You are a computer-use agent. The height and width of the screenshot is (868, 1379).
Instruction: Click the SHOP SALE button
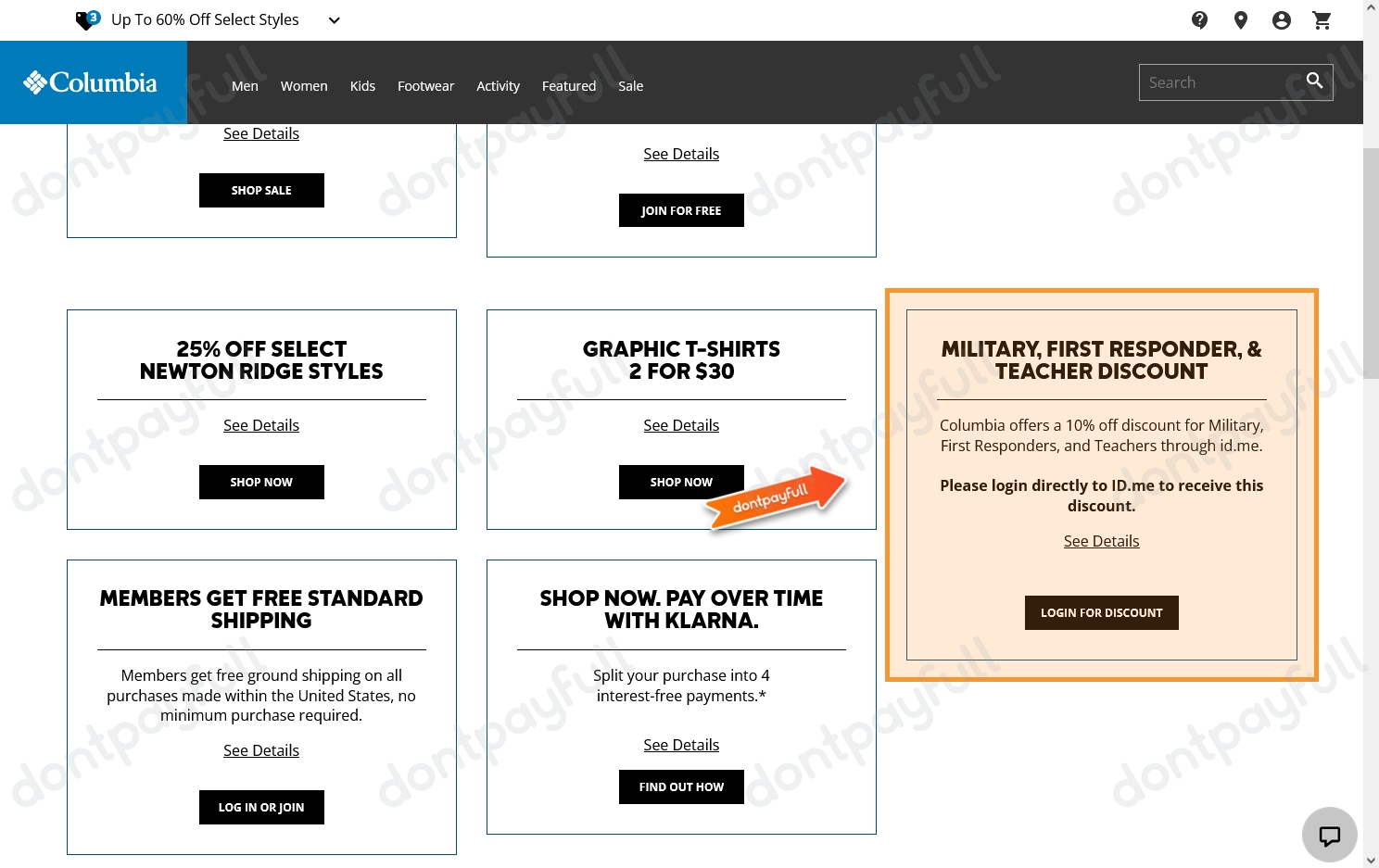point(261,190)
